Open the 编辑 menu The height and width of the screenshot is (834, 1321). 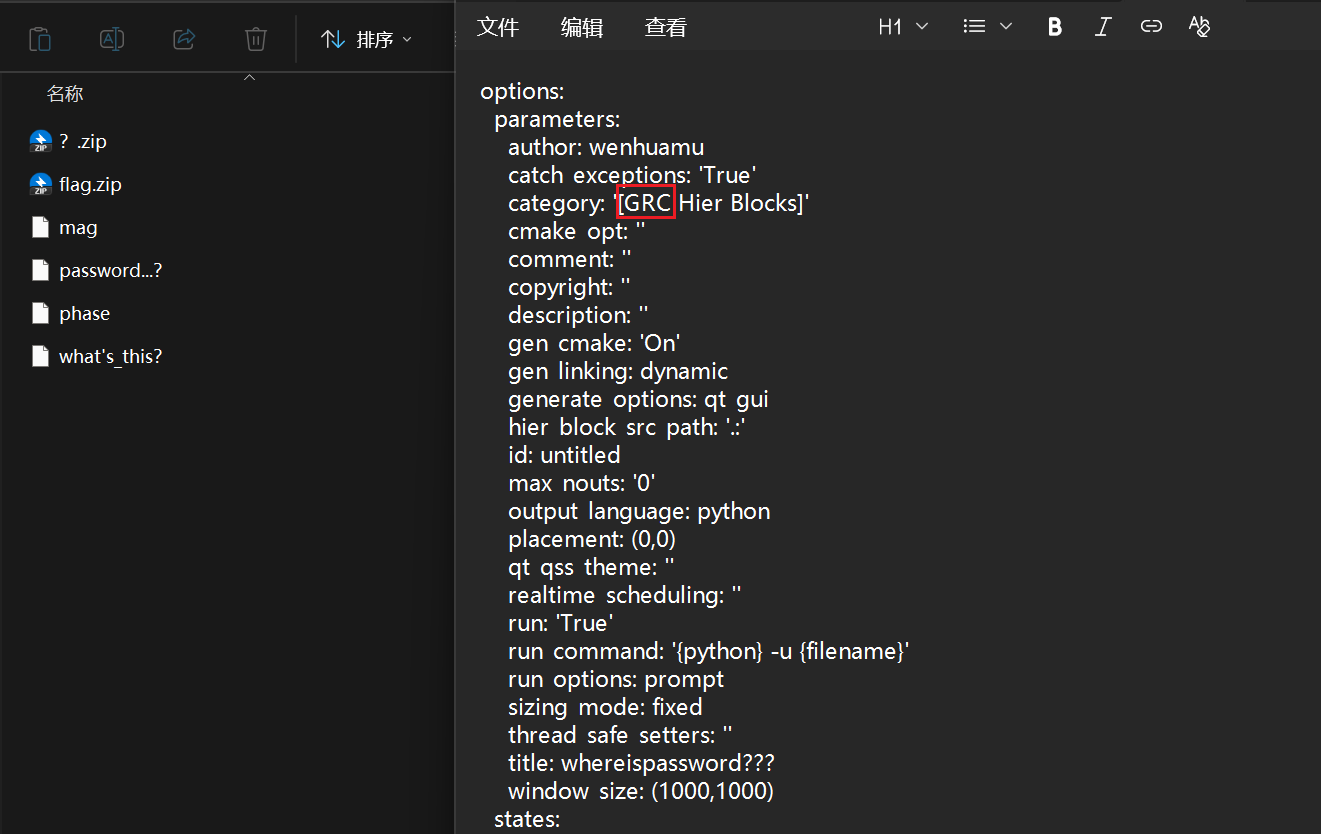(x=582, y=27)
